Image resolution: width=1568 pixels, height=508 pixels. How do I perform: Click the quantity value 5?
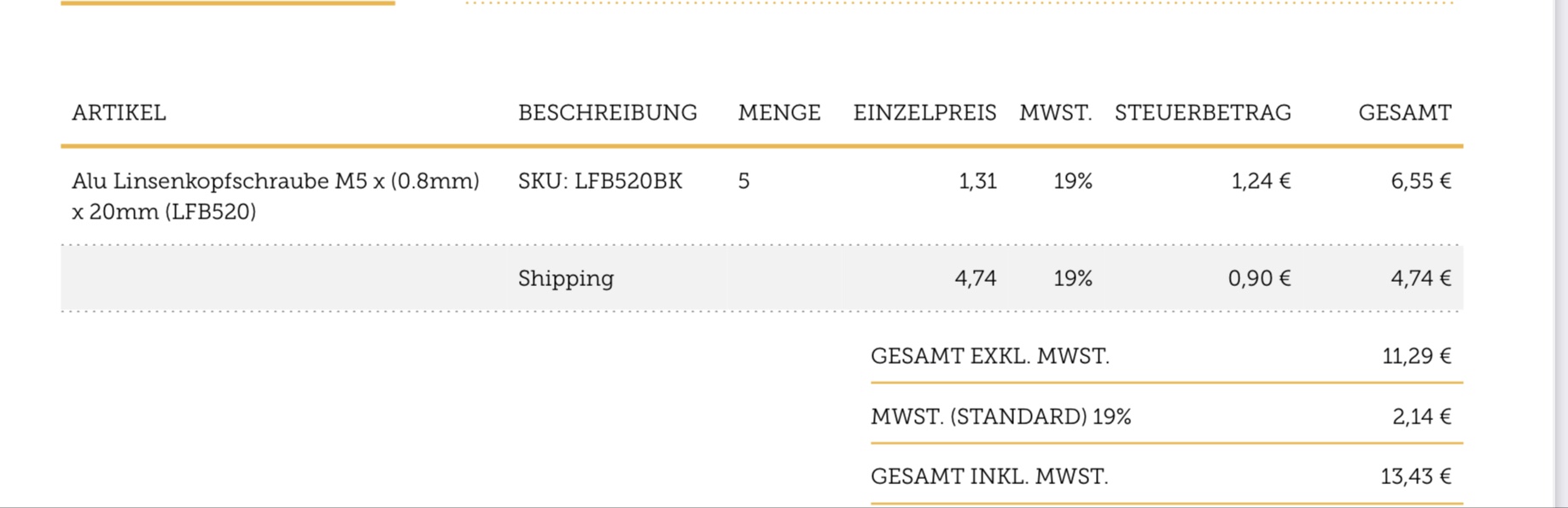click(743, 181)
